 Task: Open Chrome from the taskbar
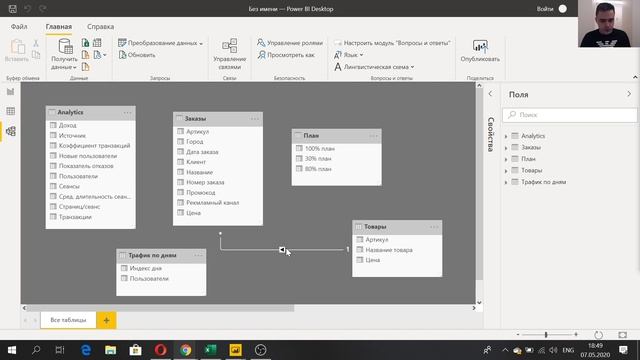[186, 350]
